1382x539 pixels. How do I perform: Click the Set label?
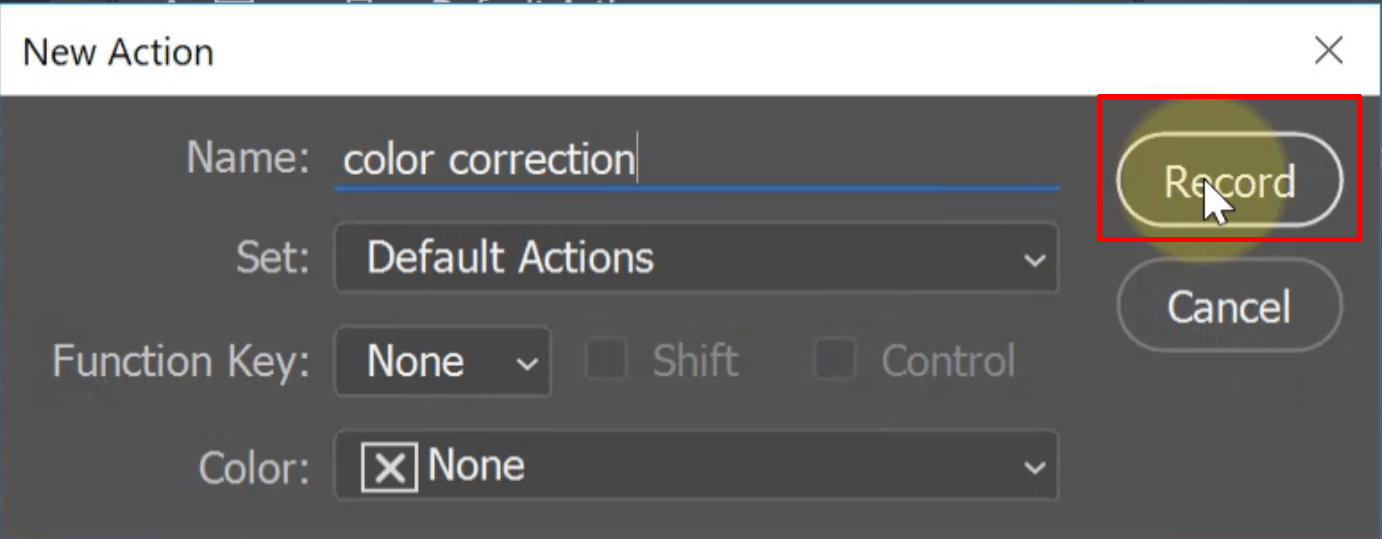(273, 258)
